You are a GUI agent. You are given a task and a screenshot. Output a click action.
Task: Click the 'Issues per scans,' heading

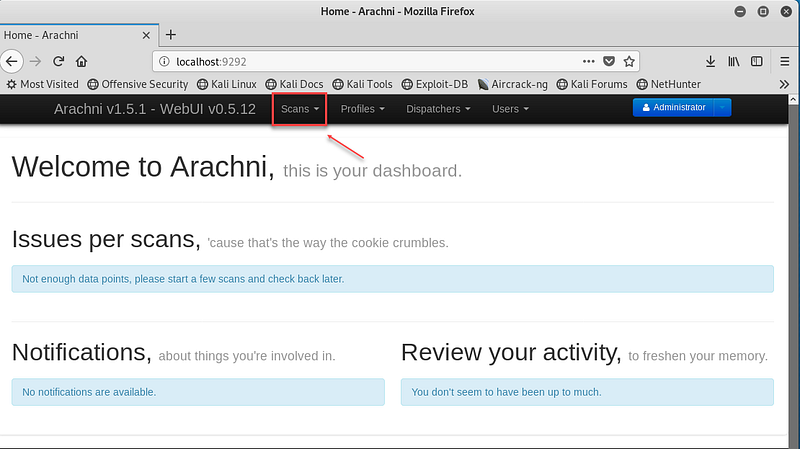click(x=106, y=239)
